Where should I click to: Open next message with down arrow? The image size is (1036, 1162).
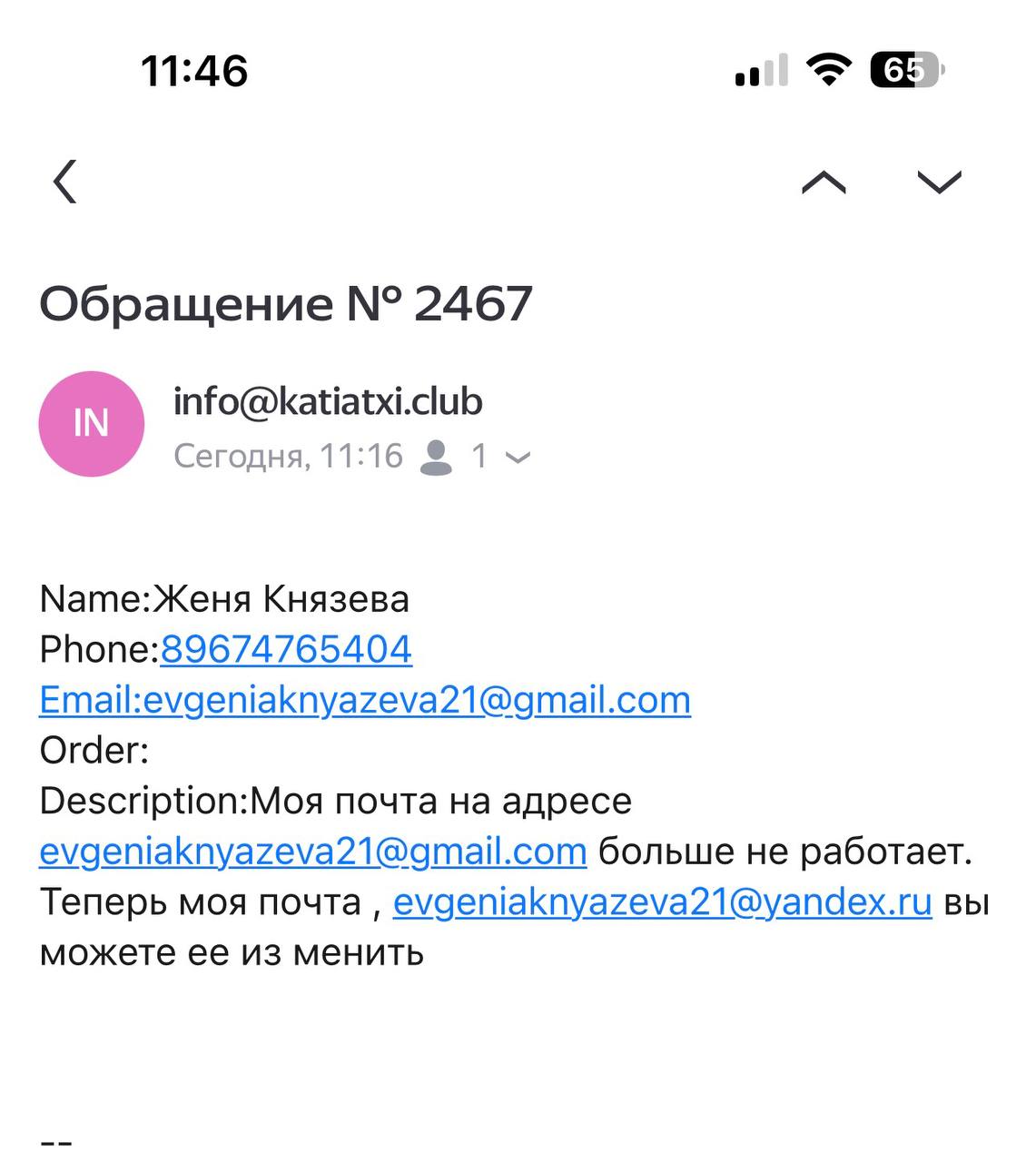[939, 182]
